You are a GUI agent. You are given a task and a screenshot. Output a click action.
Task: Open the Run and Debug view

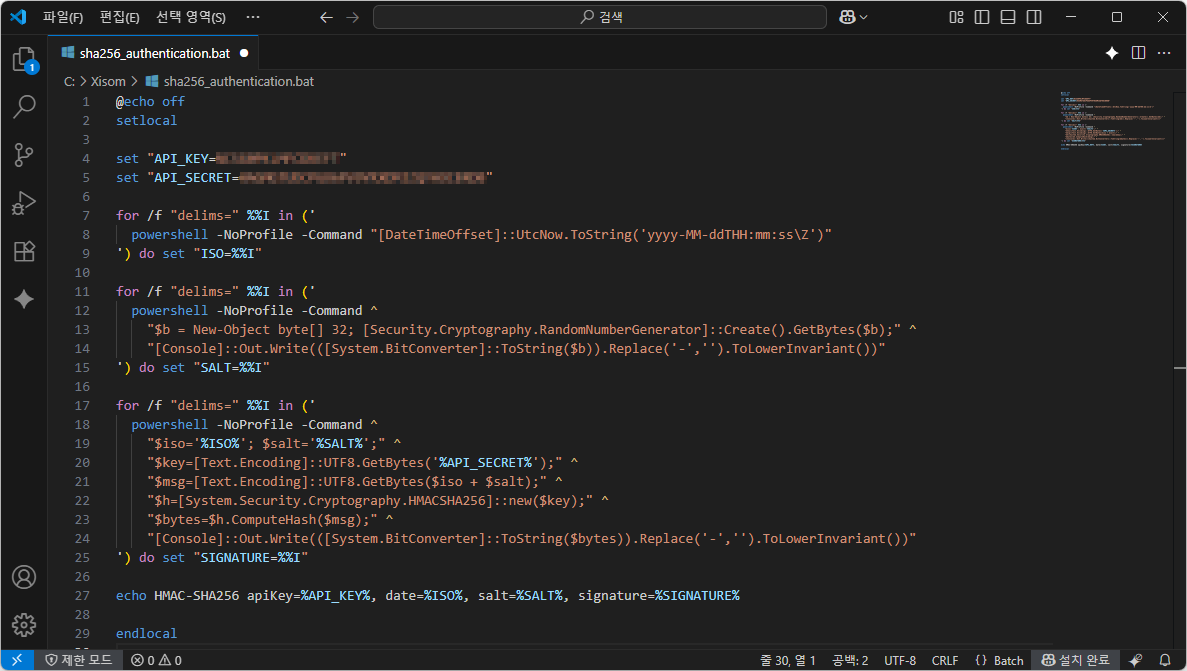pyautogui.click(x=24, y=203)
